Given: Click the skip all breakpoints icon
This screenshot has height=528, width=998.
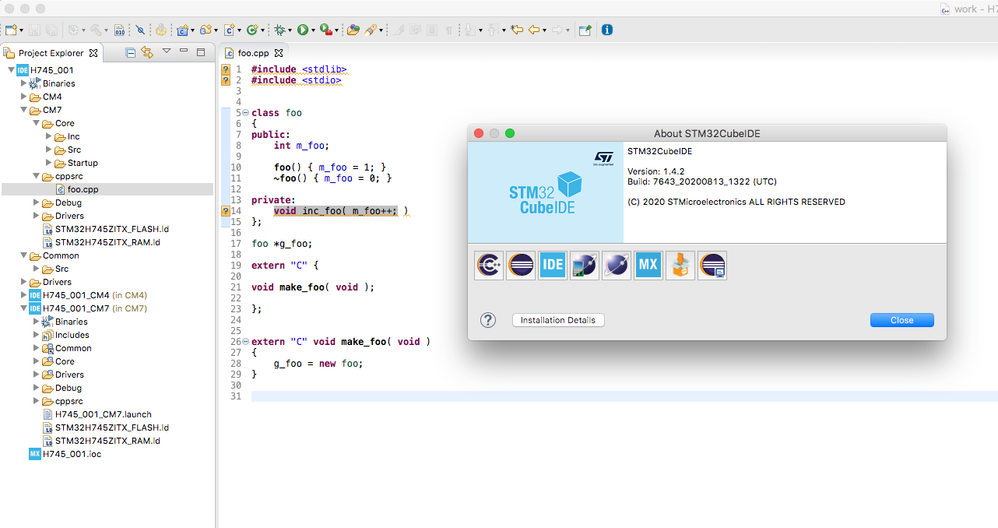Looking at the screenshot, I should [x=141, y=30].
